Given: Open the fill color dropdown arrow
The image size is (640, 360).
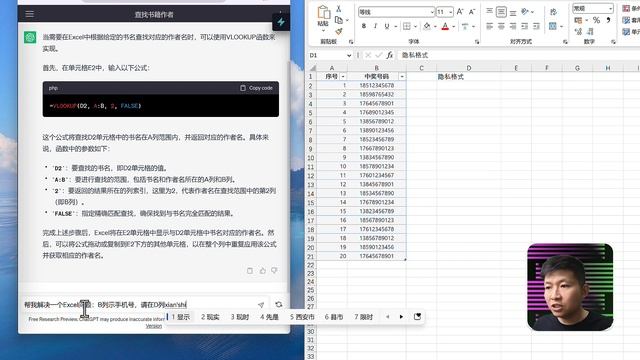Looking at the screenshot, I should (435, 27).
